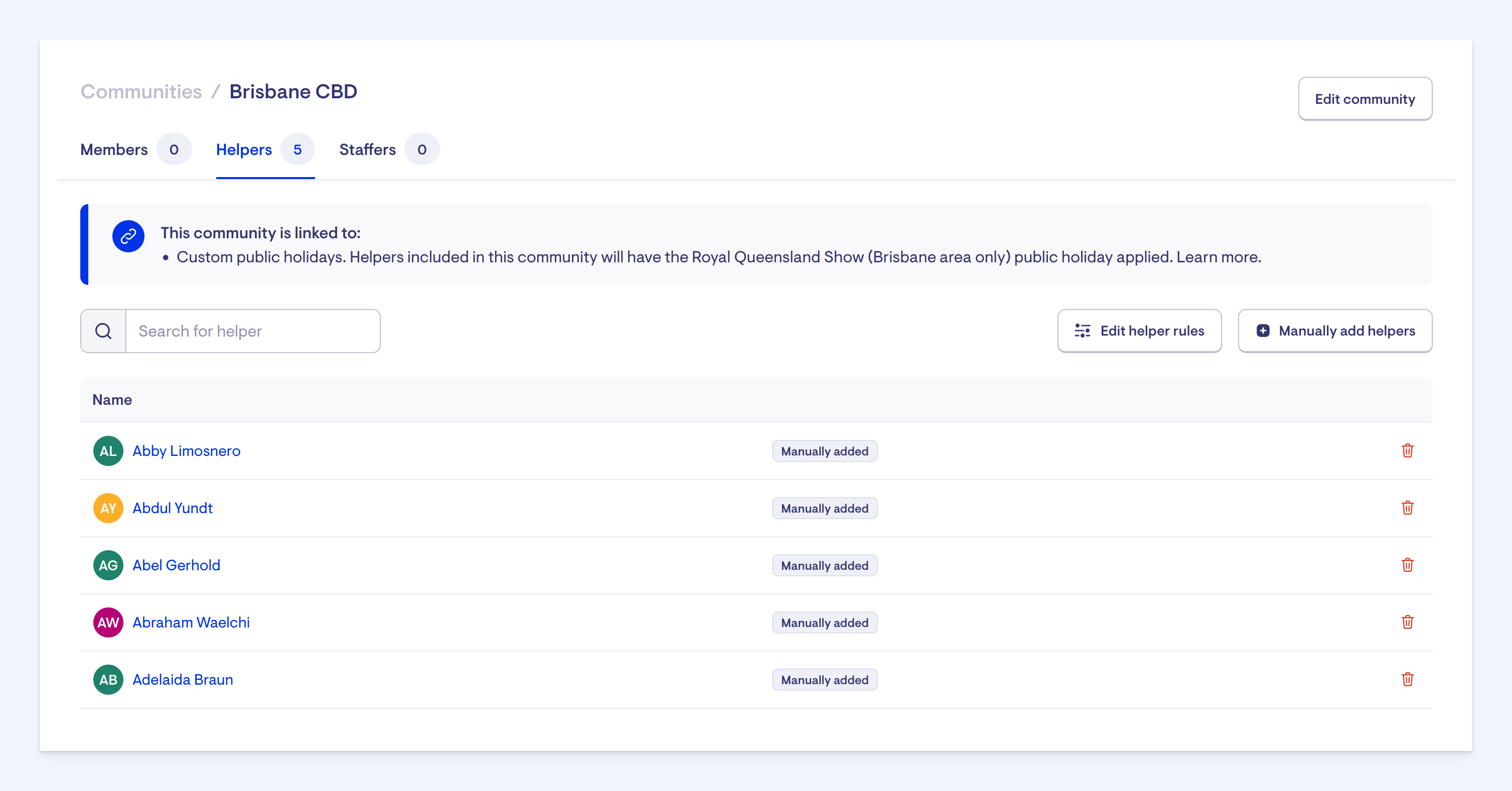Click trash icon for Abel Gerhold
Screen dimensions: 1512x791
coord(1407,564)
